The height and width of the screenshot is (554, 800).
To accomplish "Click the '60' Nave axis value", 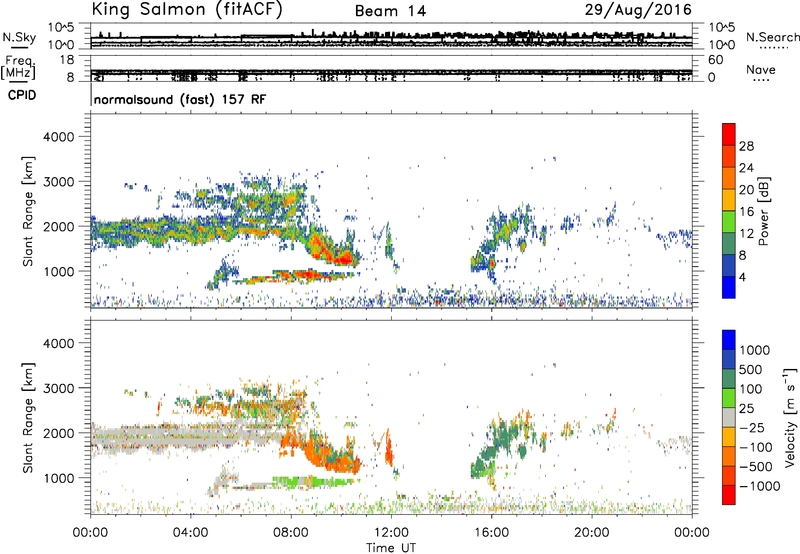I will tap(715, 60).
